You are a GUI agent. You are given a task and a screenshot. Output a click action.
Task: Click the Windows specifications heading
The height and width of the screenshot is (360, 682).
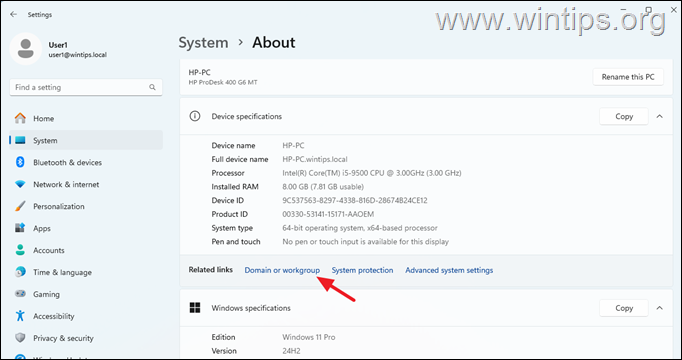point(251,308)
